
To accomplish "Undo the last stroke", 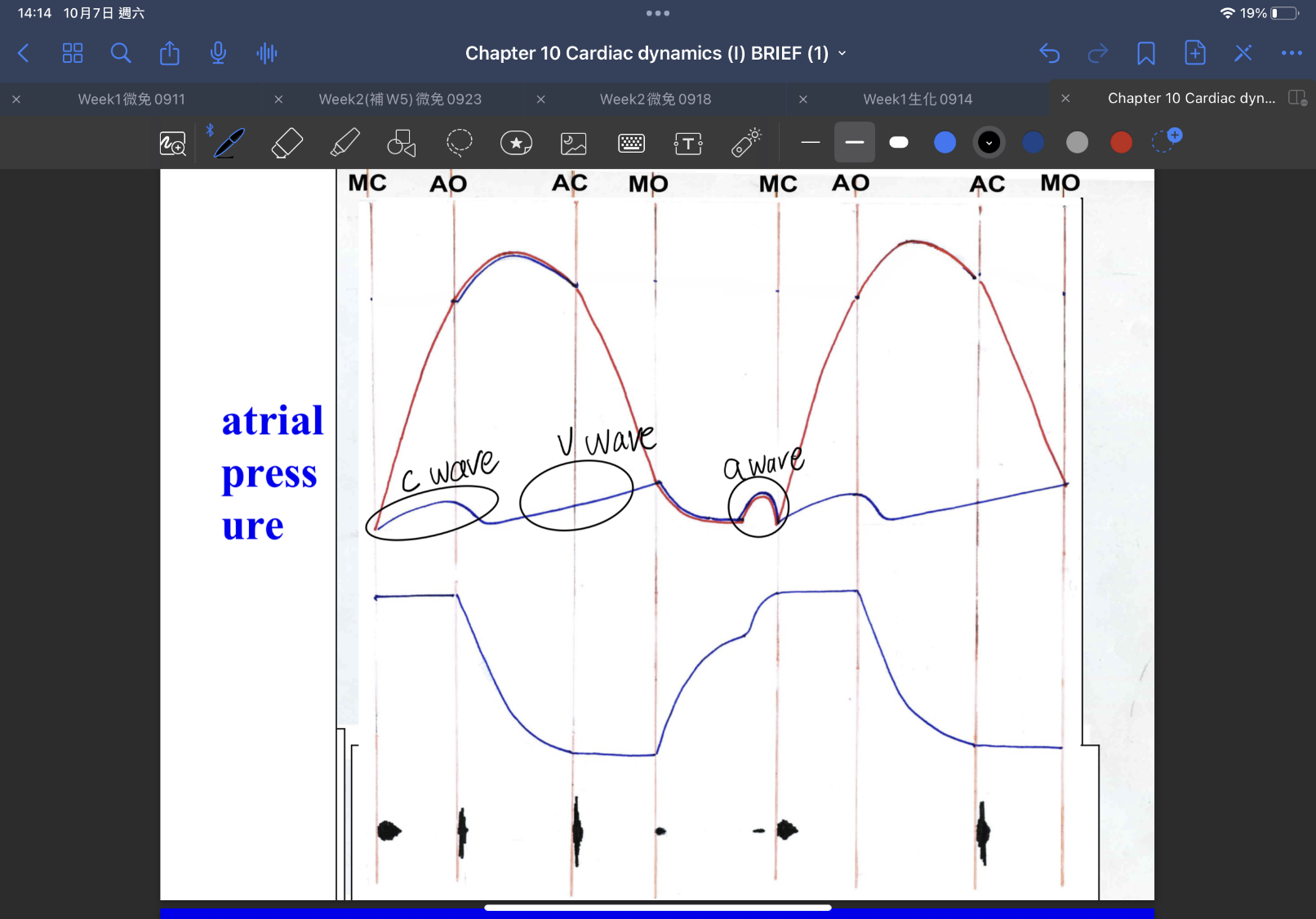I will pyautogui.click(x=1050, y=54).
